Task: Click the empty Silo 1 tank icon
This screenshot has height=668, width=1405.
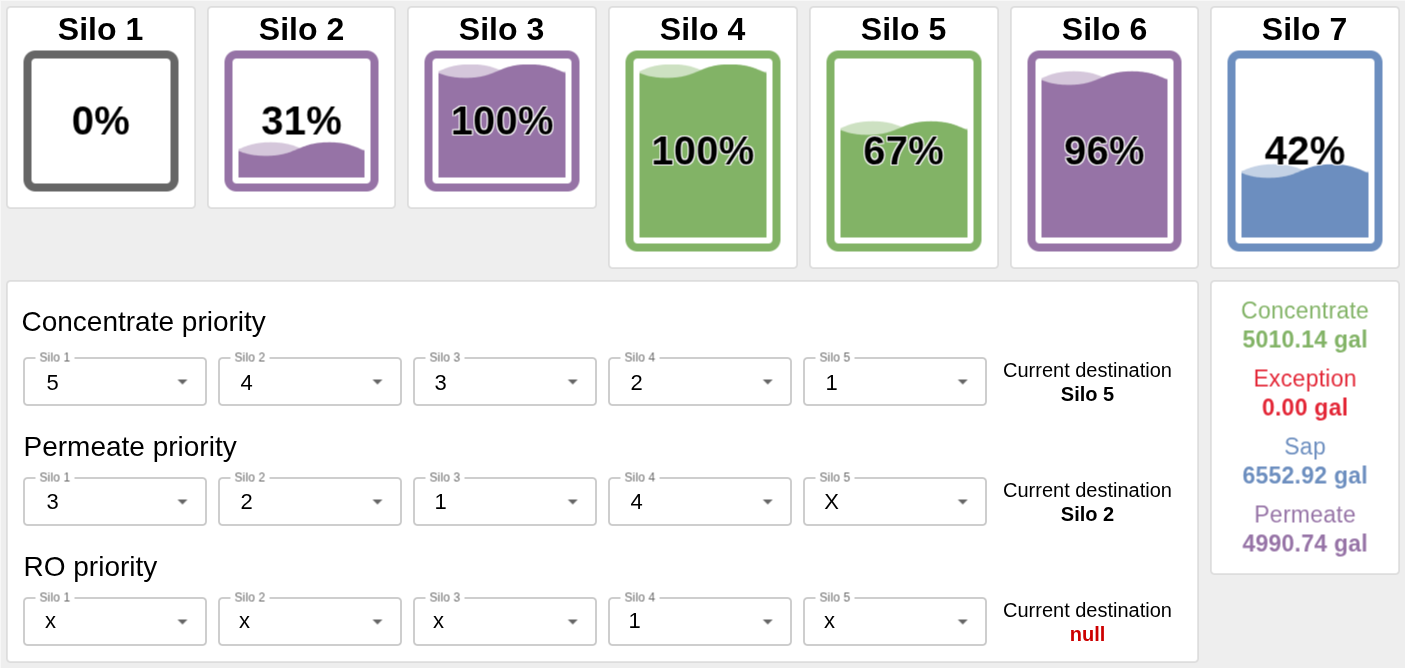Action: 101,121
